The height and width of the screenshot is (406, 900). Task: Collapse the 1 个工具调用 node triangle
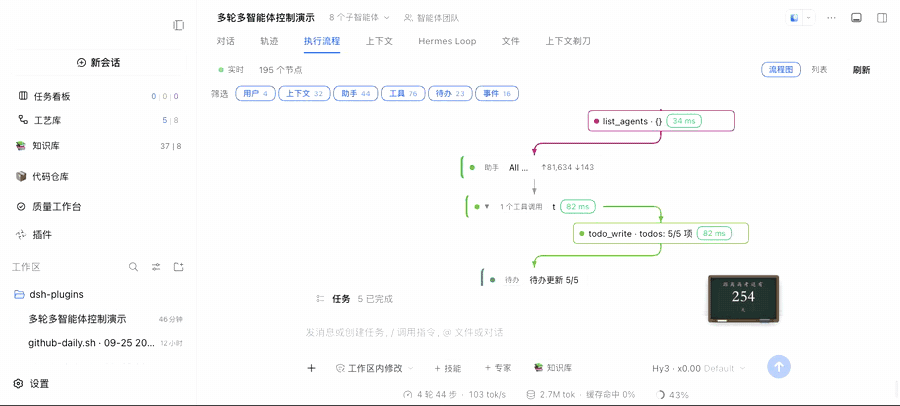(x=487, y=206)
